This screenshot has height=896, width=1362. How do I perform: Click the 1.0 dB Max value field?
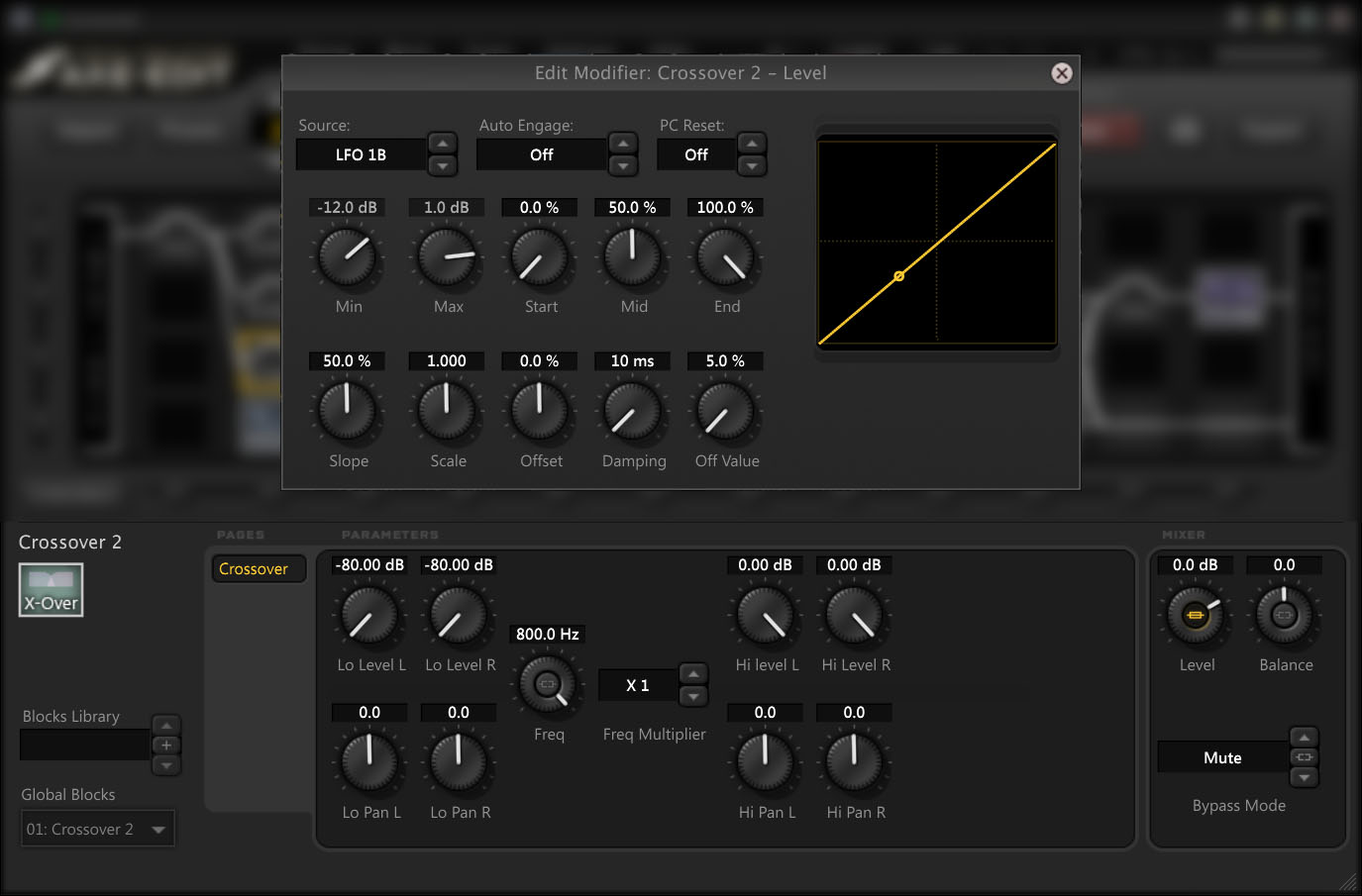coord(447,208)
